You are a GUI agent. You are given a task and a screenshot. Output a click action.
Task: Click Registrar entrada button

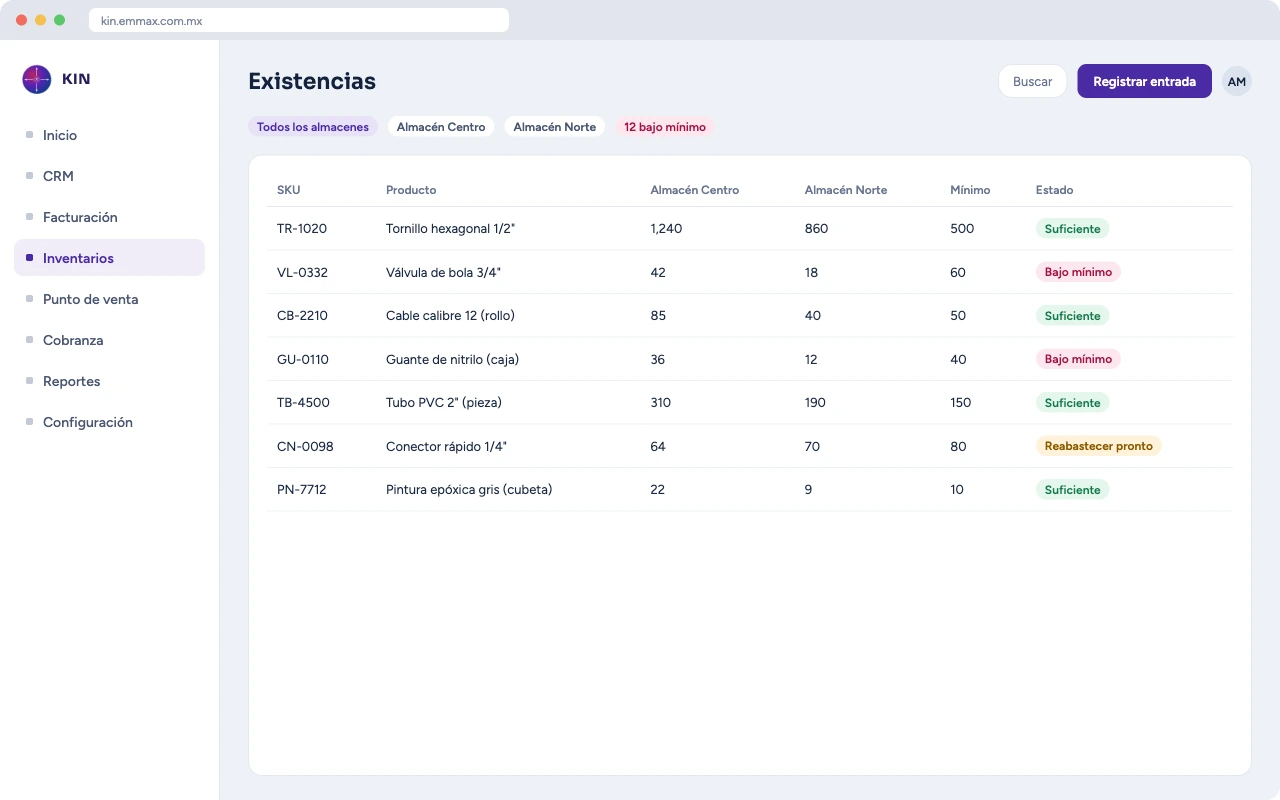coord(1144,82)
